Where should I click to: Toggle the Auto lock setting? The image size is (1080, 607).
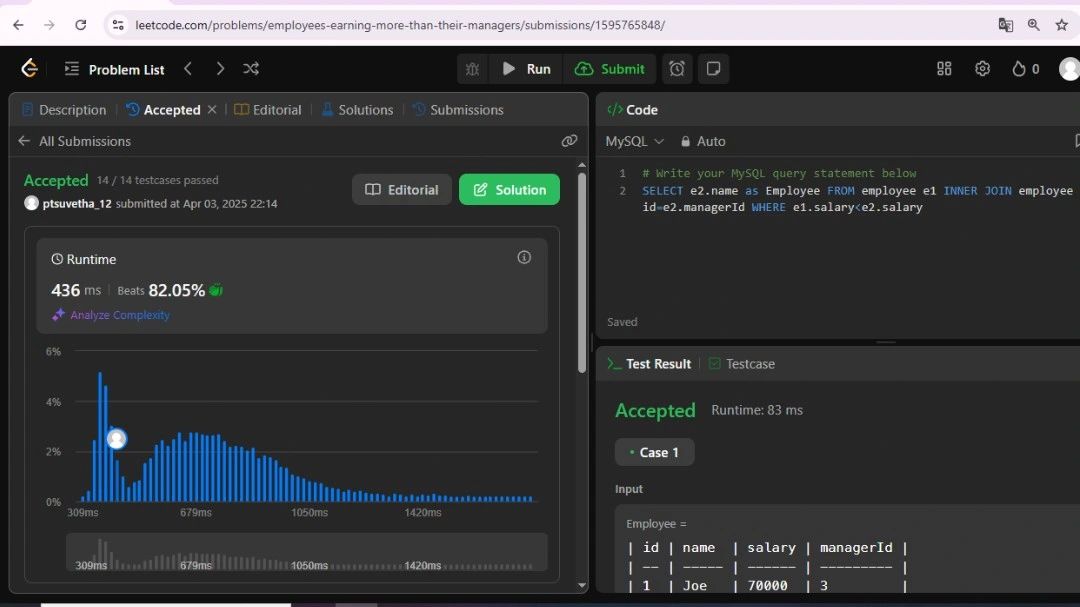703,141
